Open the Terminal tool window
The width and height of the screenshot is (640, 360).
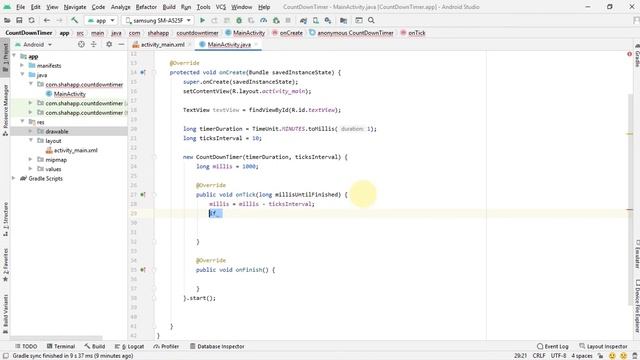click(x=61, y=346)
